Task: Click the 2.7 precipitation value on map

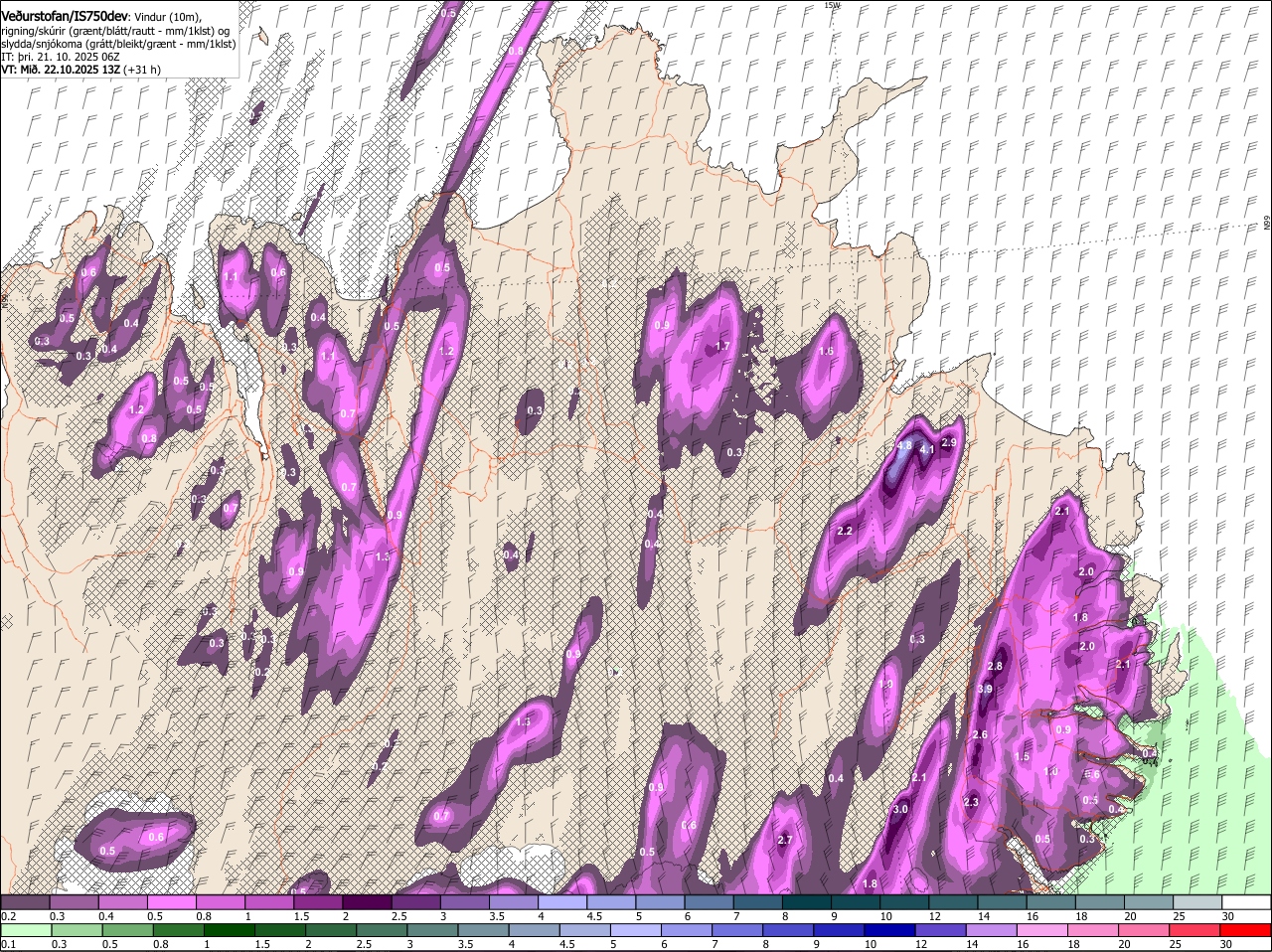Action: (784, 841)
